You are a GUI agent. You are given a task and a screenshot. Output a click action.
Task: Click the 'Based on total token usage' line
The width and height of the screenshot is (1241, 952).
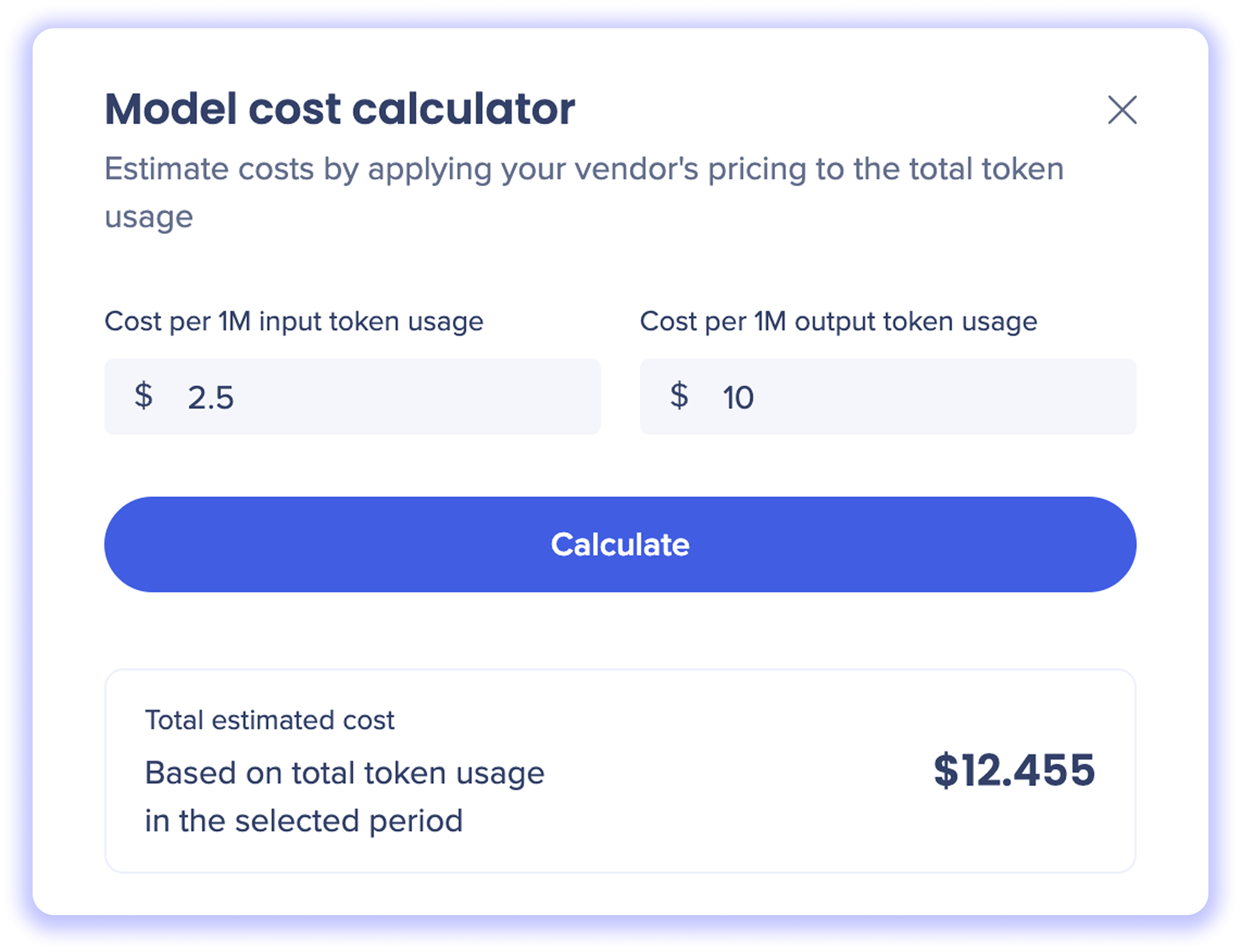click(x=344, y=773)
